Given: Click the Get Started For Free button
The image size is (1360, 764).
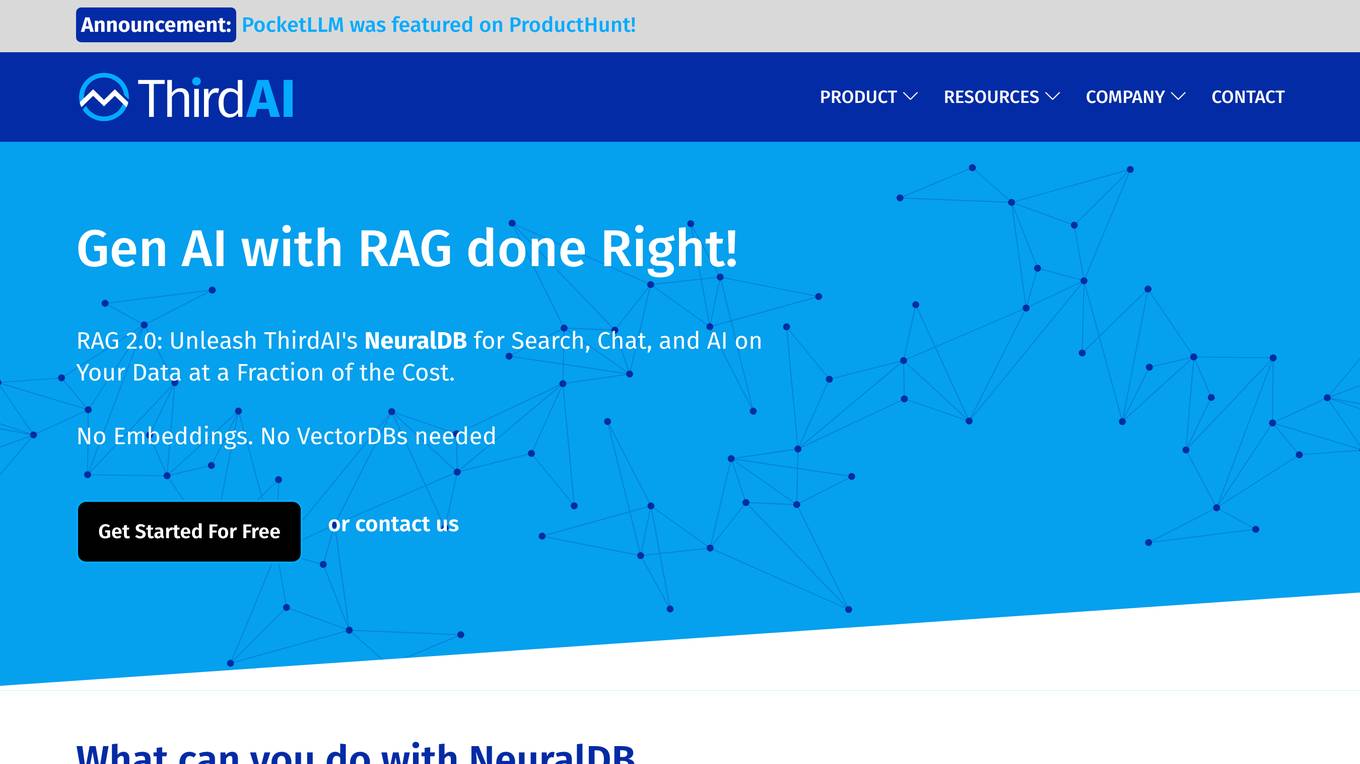Looking at the screenshot, I should click(x=189, y=532).
